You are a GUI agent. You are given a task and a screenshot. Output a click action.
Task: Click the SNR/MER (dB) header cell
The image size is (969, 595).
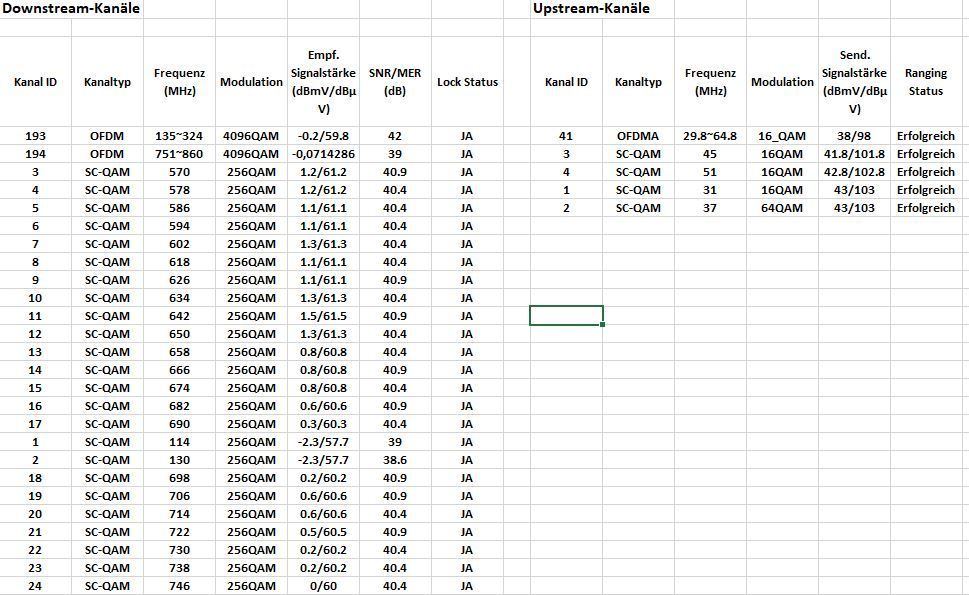click(x=395, y=82)
